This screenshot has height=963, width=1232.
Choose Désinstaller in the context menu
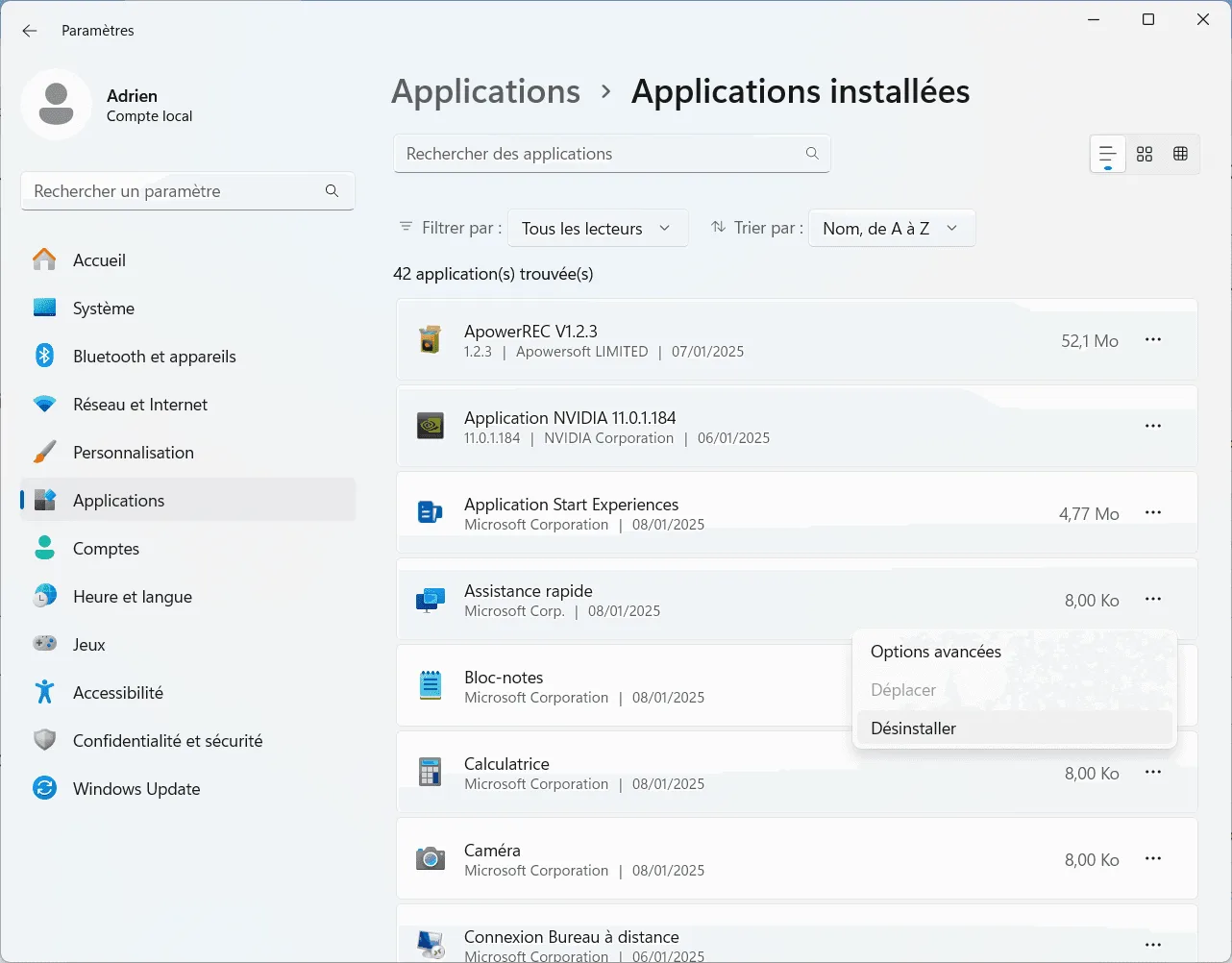tap(1014, 728)
